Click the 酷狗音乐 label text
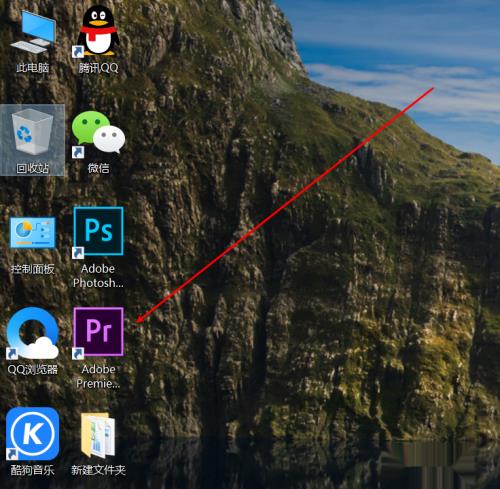The width and height of the screenshot is (500, 489). 32,470
